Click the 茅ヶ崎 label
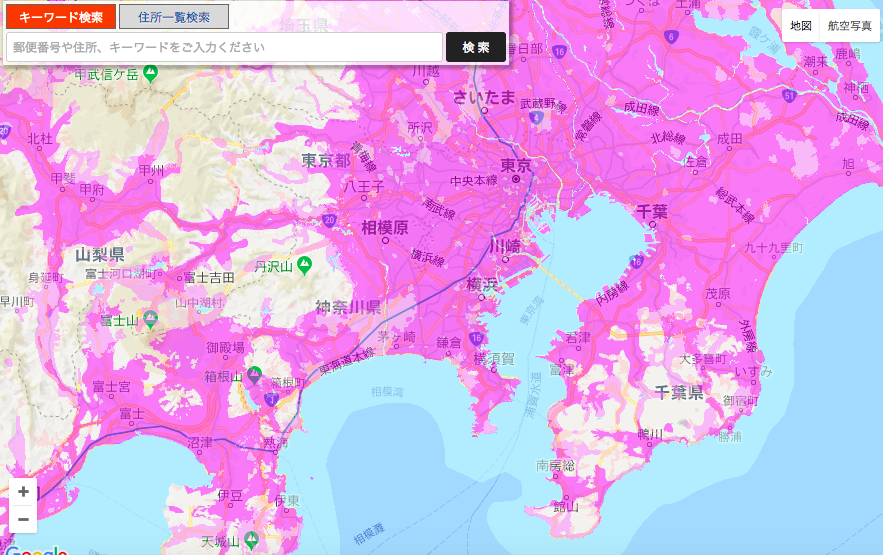This screenshot has width=883, height=555. [396, 337]
